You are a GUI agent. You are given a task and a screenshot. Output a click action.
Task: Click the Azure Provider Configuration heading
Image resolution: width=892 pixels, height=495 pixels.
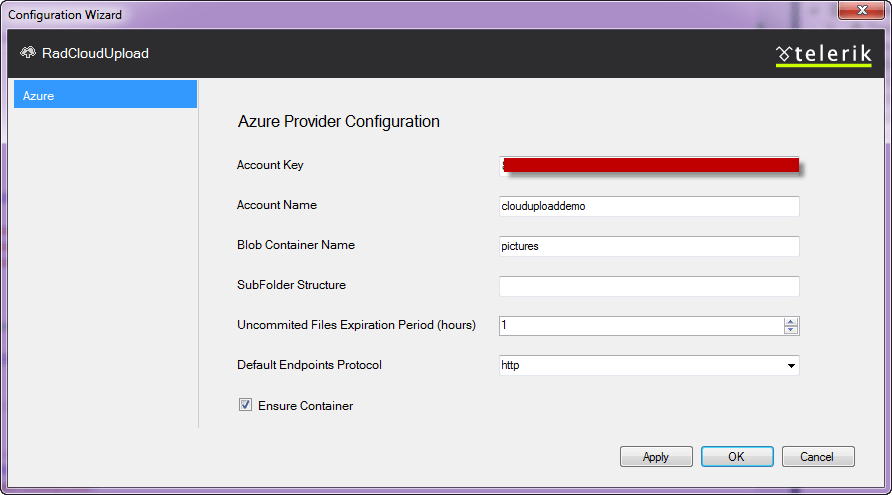pyautogui.click(x=338, y=121)
